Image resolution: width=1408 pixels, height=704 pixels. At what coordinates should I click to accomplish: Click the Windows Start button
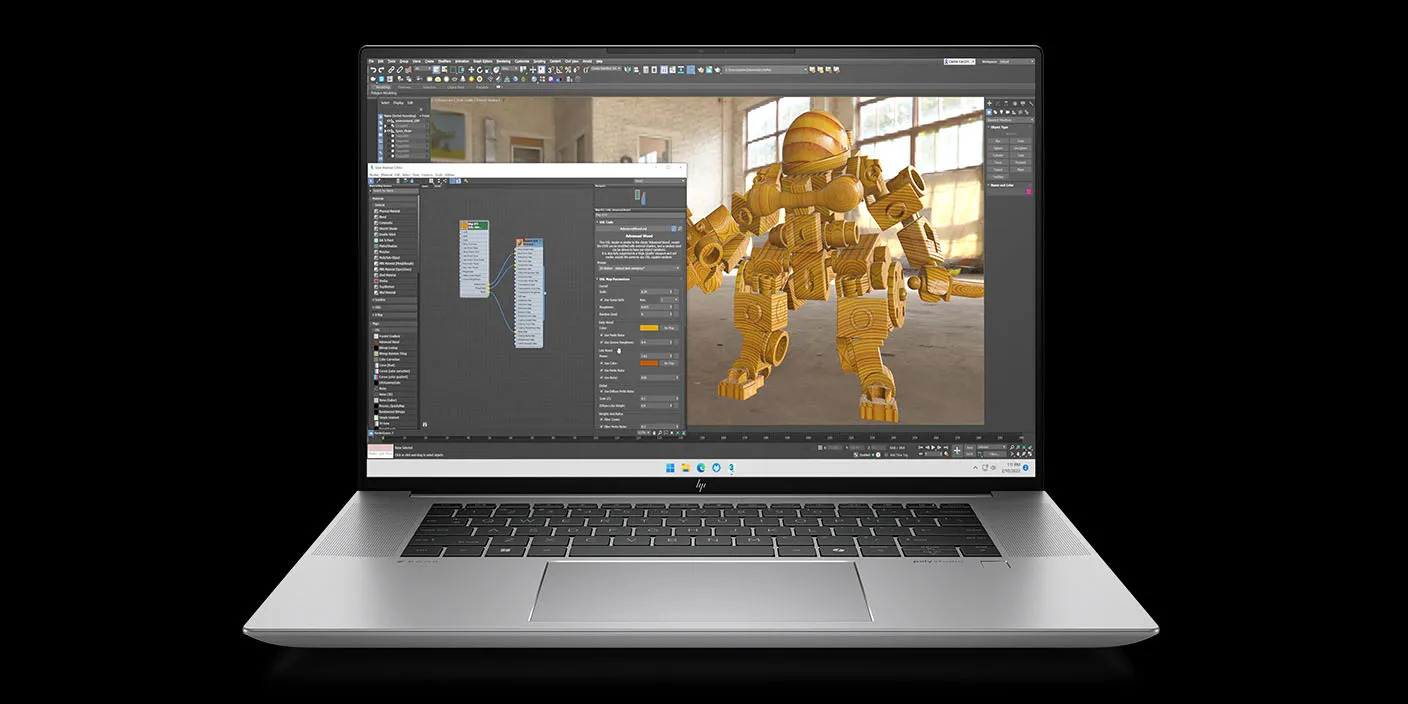click(x=670, y=467)
